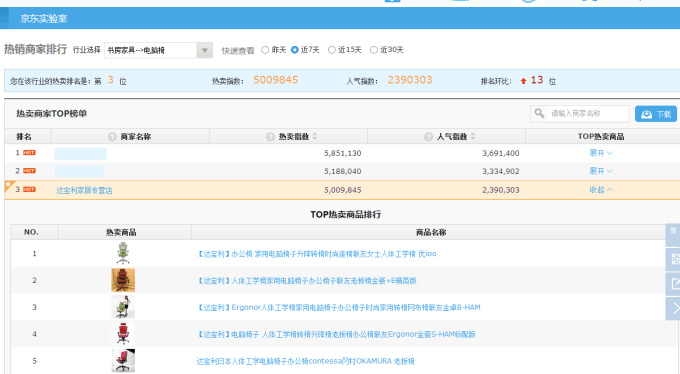Click the TOP热卖商品排行 heading
This screenshot has width=680, height=374.
pyautogui.click(x=346, y=214)
